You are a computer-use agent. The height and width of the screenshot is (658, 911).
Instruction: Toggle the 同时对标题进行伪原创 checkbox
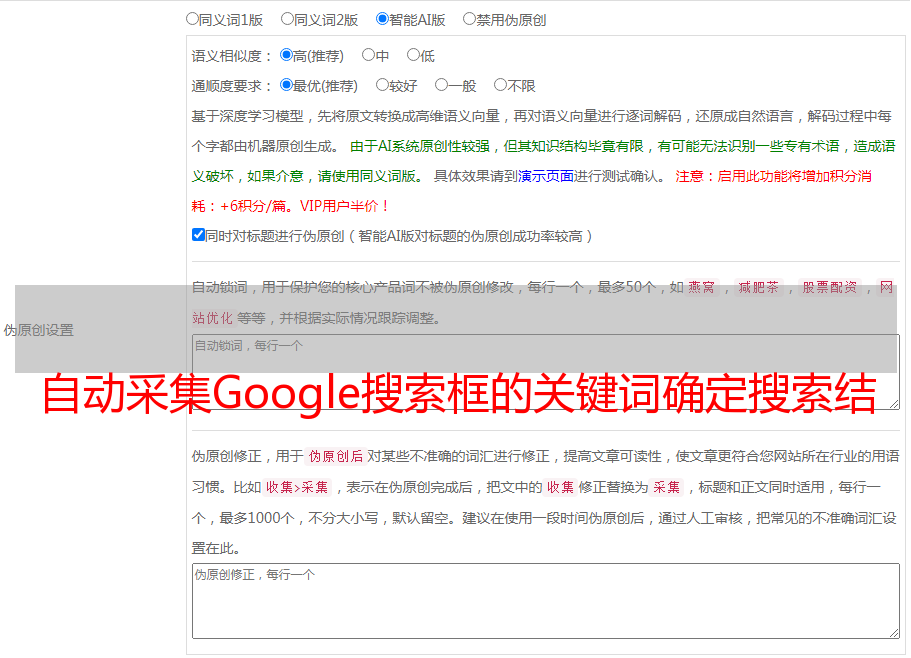click(x=198, y=235)
